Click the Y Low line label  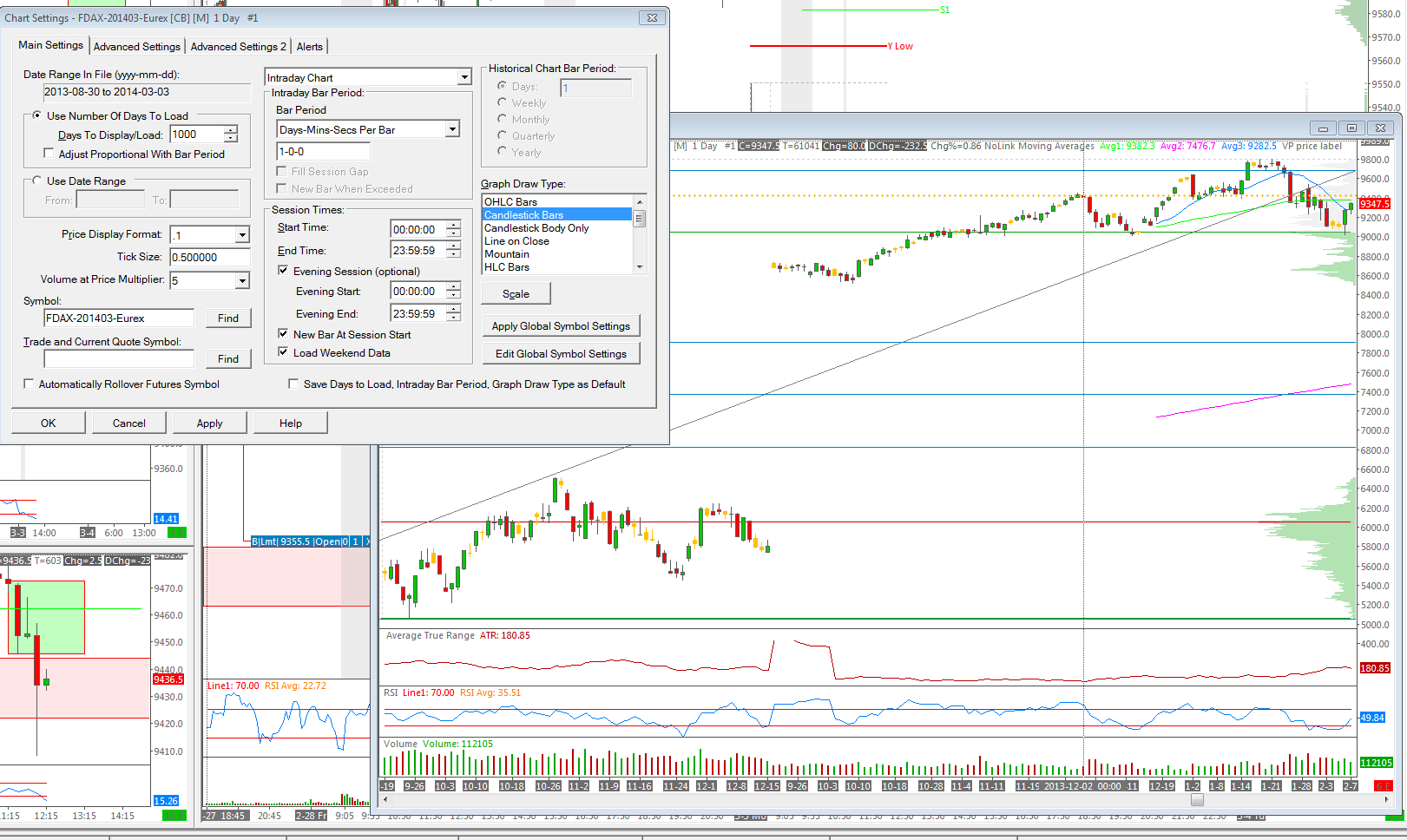coord(900,47)
